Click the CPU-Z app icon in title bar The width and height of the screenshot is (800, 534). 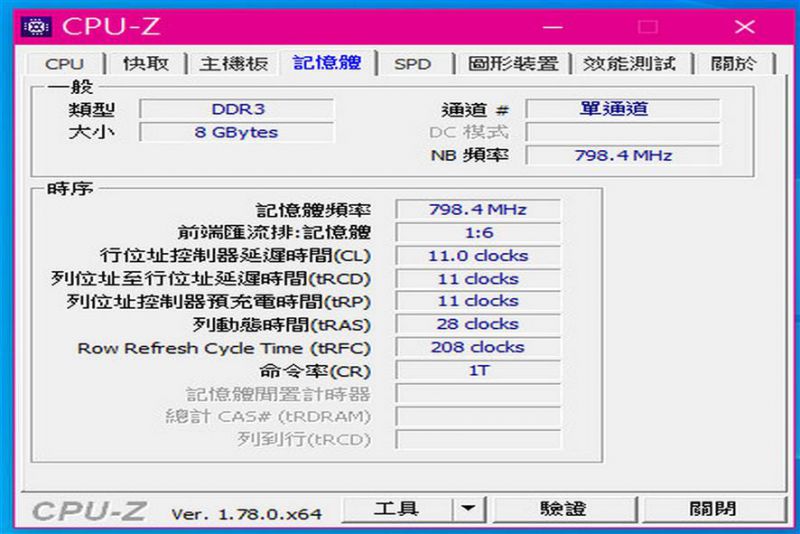[36, 27]
